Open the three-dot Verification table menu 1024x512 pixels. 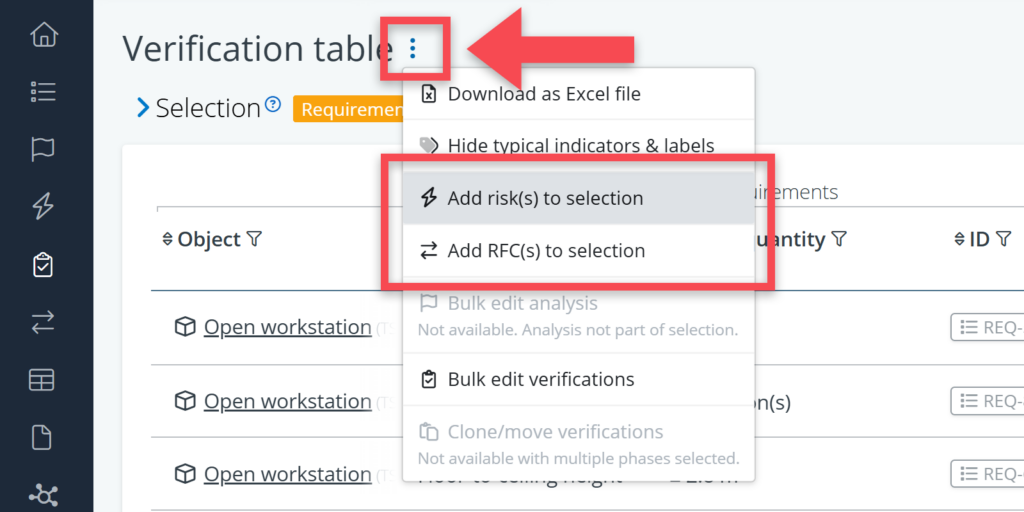pyautogui.click(x=412, y=48)
